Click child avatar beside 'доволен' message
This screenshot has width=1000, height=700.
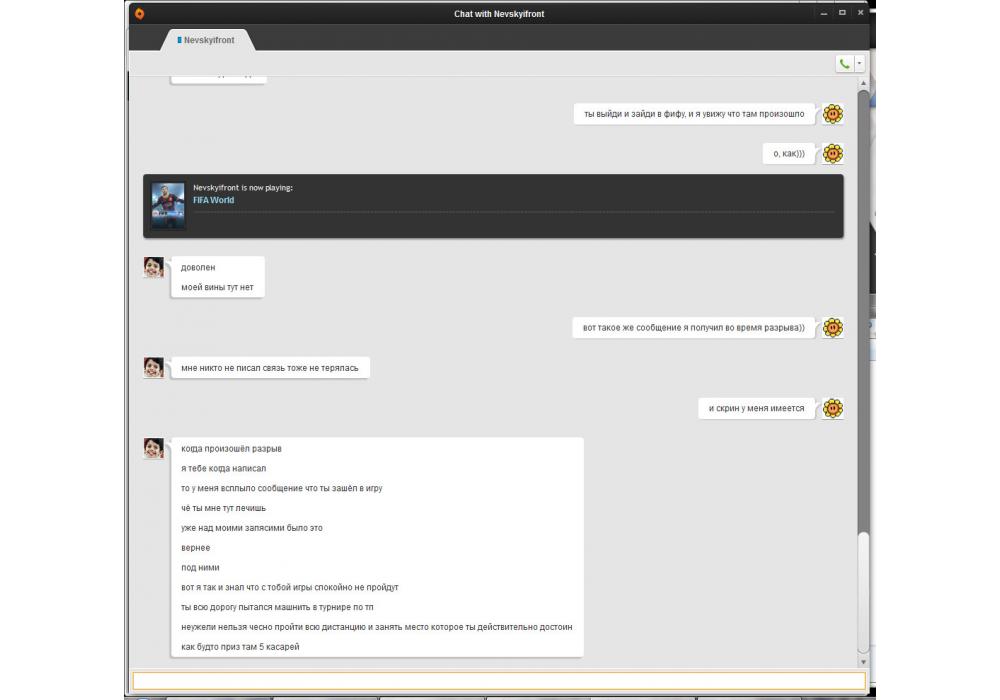[x=154, y=267]
